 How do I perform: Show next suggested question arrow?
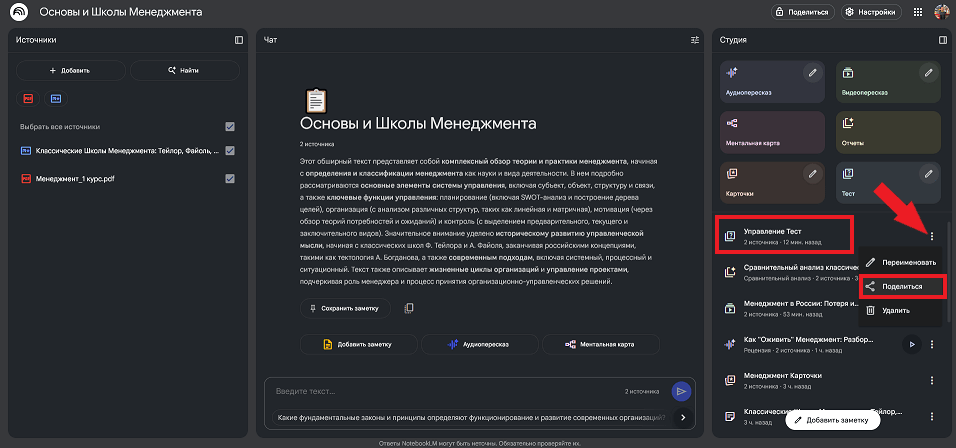pyautogui.click(x=683, y=418)
